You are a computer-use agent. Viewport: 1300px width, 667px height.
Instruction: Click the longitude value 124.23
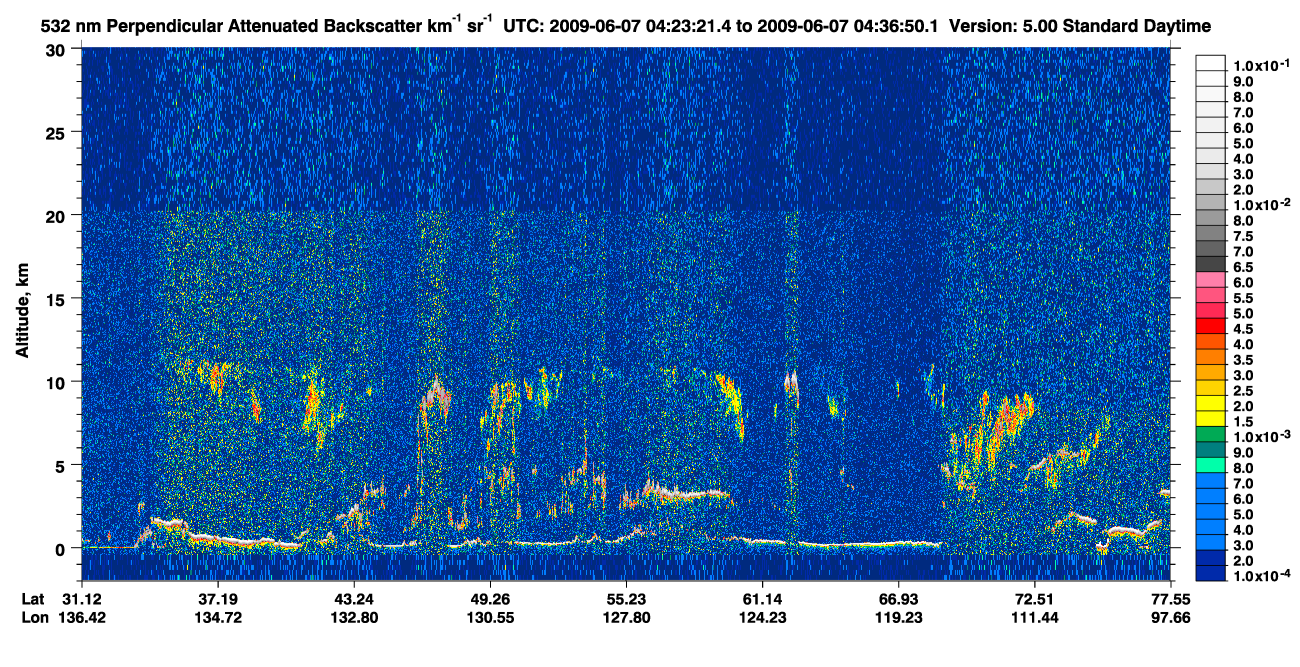tap(762, 617)
